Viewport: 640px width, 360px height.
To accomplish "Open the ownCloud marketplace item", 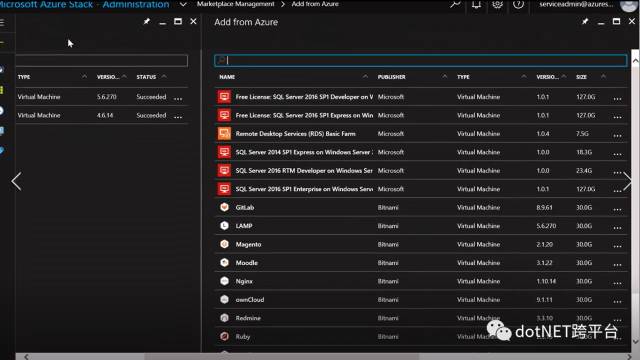I will click(x=250, y=299).
